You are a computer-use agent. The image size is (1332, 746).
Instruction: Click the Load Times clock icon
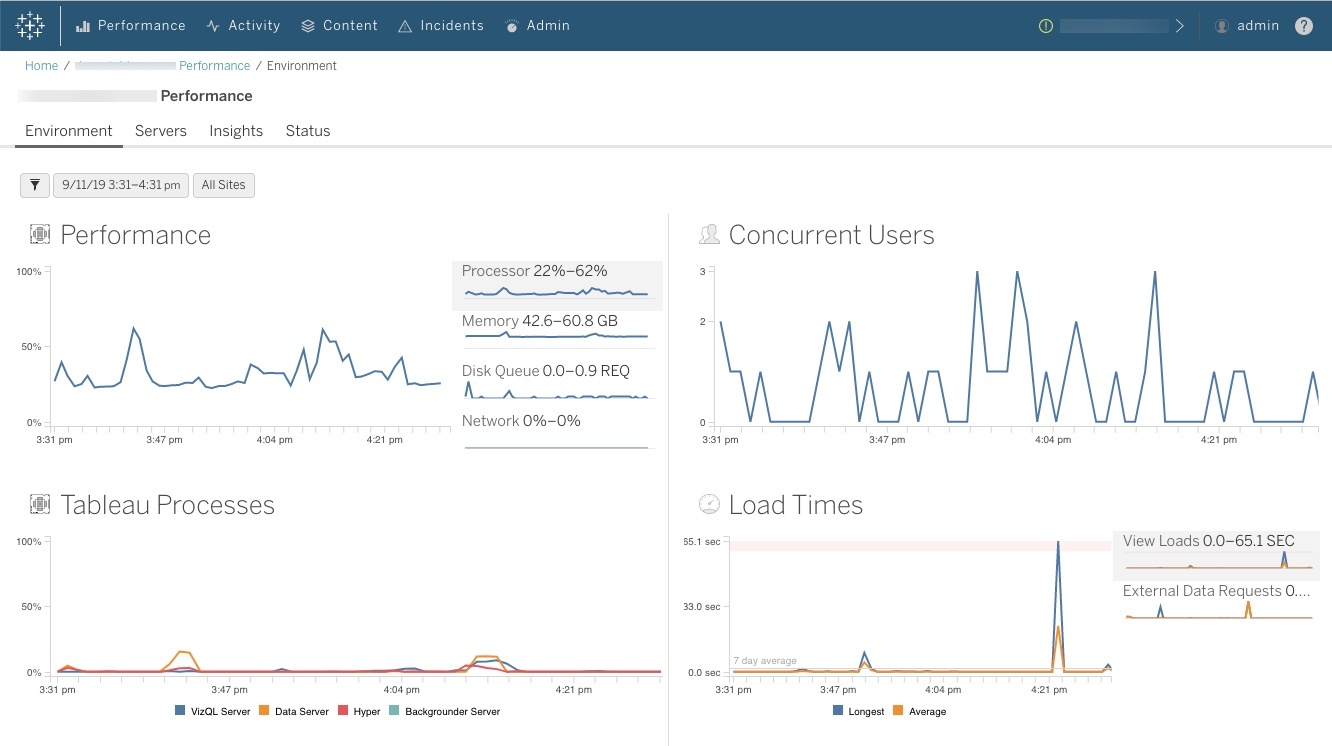click(709, 503)
